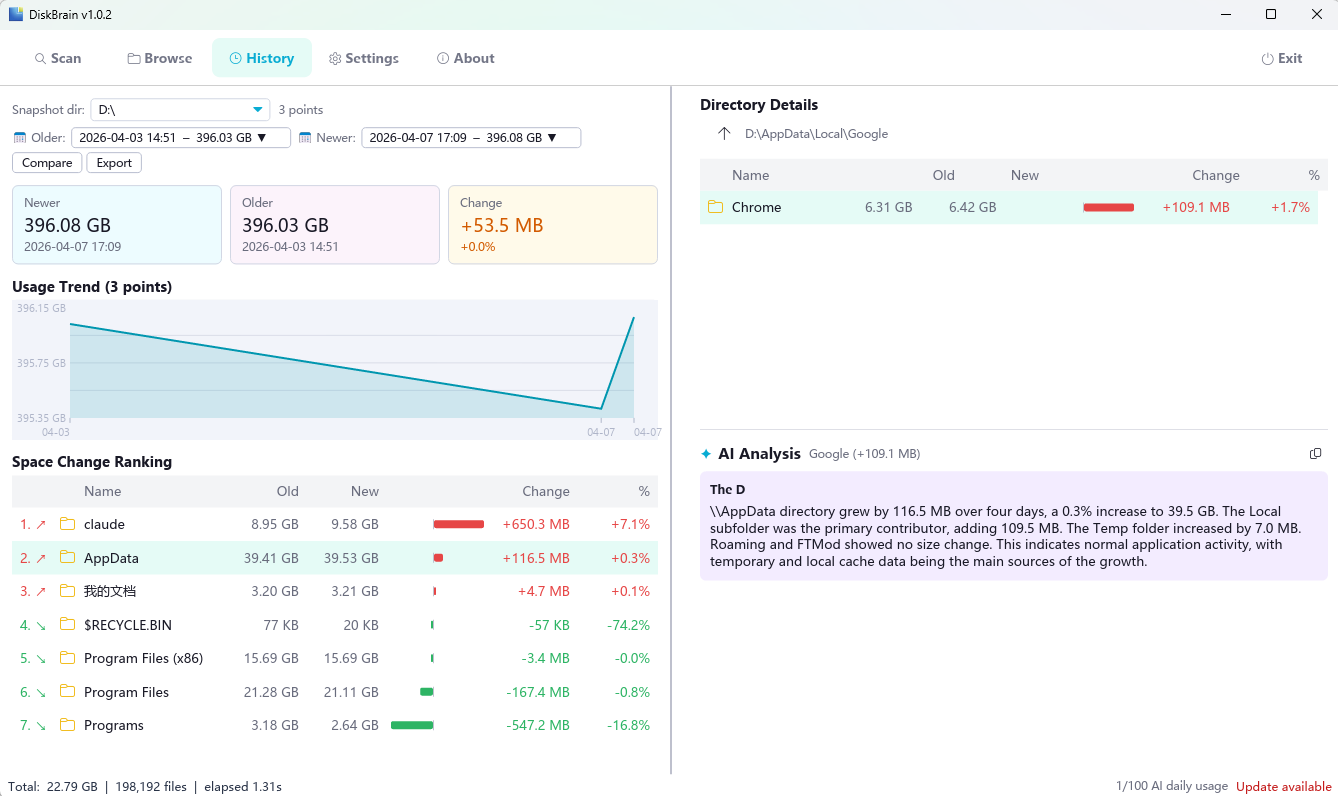This screenshot has height=796, width=1338.
Task: Click the AI Analysis sparkle icon
Action: click(x=706, y=454)
